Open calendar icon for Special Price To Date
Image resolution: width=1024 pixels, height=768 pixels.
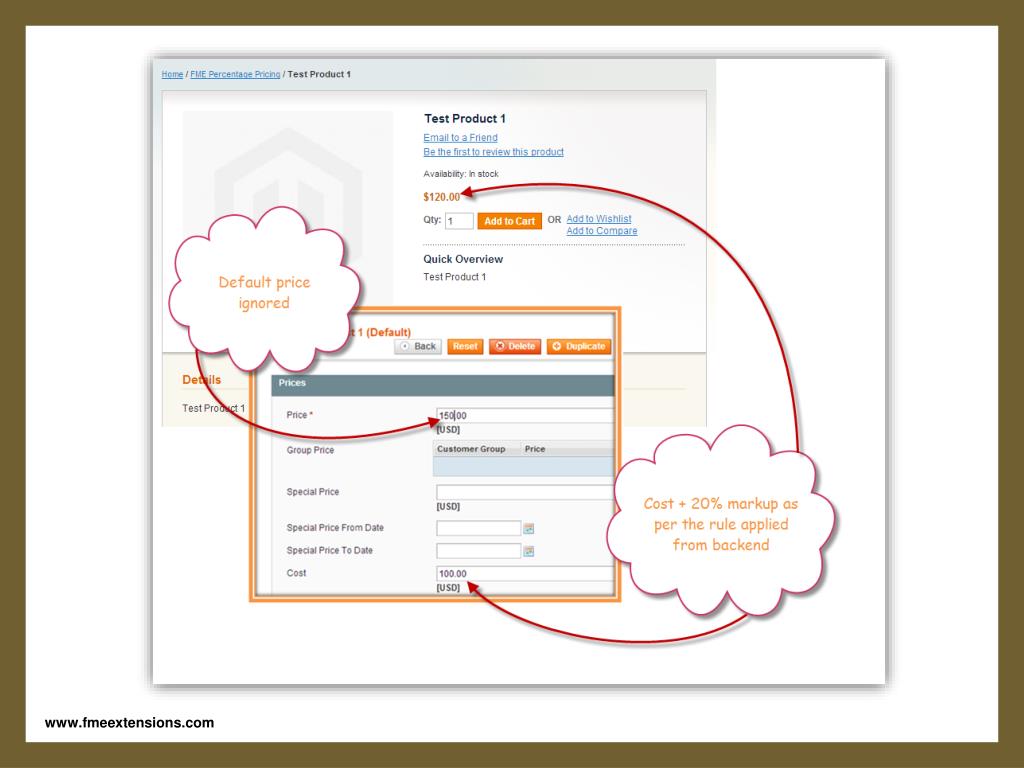click(x=529, y=551)
